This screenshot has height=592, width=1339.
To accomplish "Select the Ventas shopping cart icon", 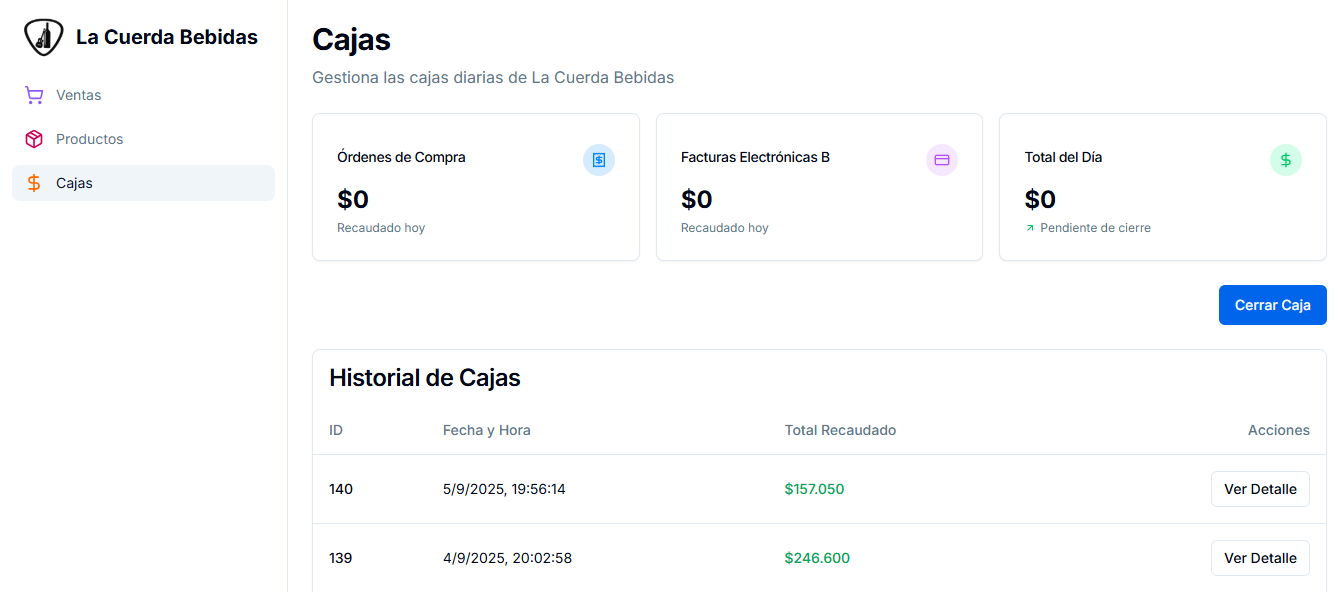I will (33, 94).
